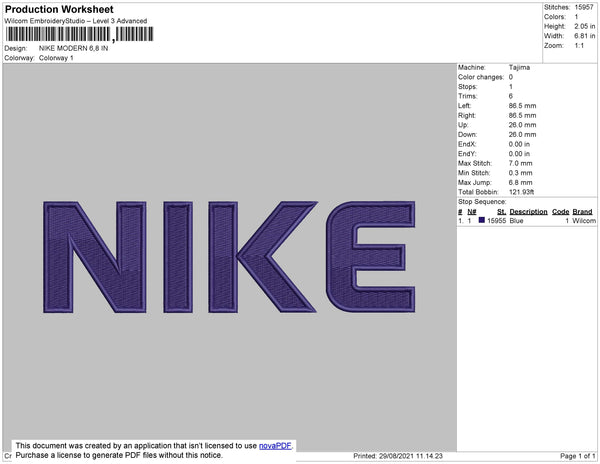This screenshot has width=600, height=464.
Task: Click the Stitches count value 15957
Action: (583, 7)
